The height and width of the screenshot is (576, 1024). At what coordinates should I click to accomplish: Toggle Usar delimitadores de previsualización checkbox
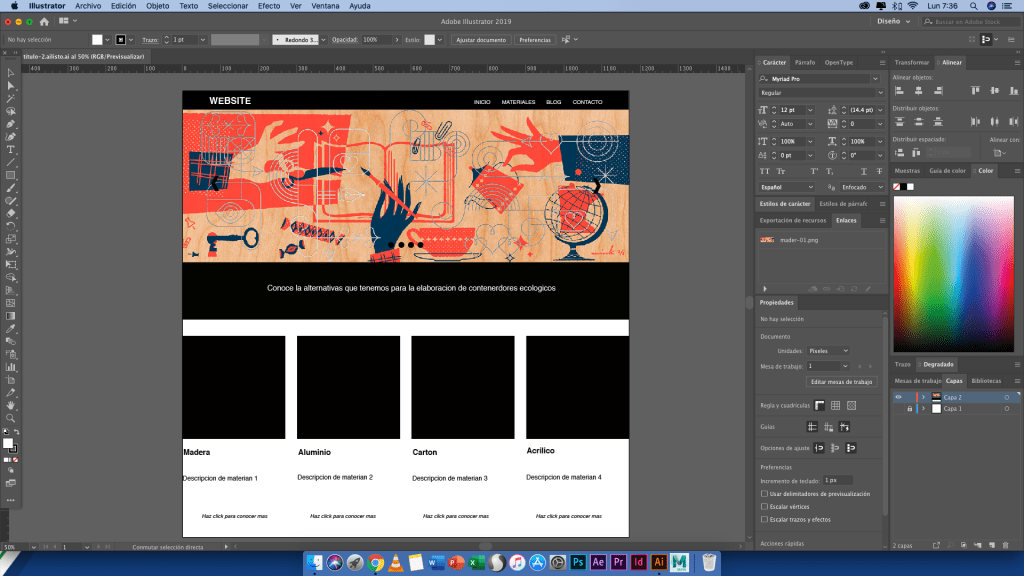click(x=765, y=494)
